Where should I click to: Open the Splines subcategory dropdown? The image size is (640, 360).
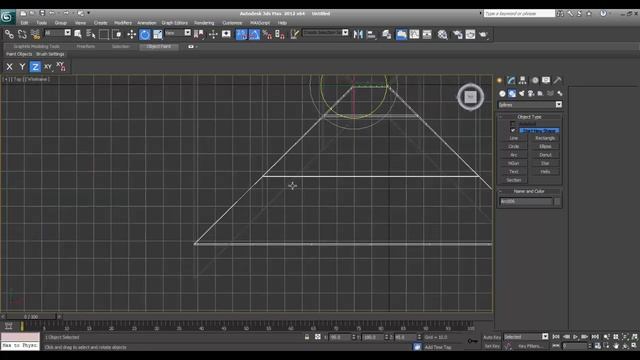click(x=530, y=105)
